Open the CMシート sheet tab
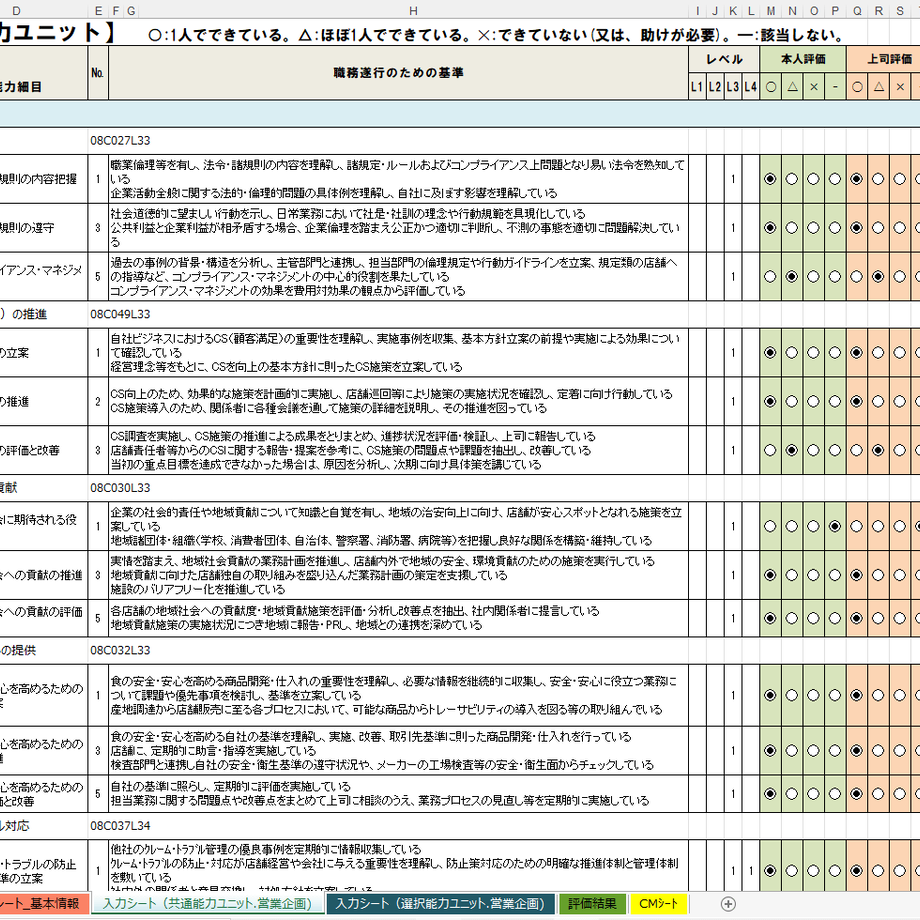This screenshot has height=920, width=920. tap(658, 904)
